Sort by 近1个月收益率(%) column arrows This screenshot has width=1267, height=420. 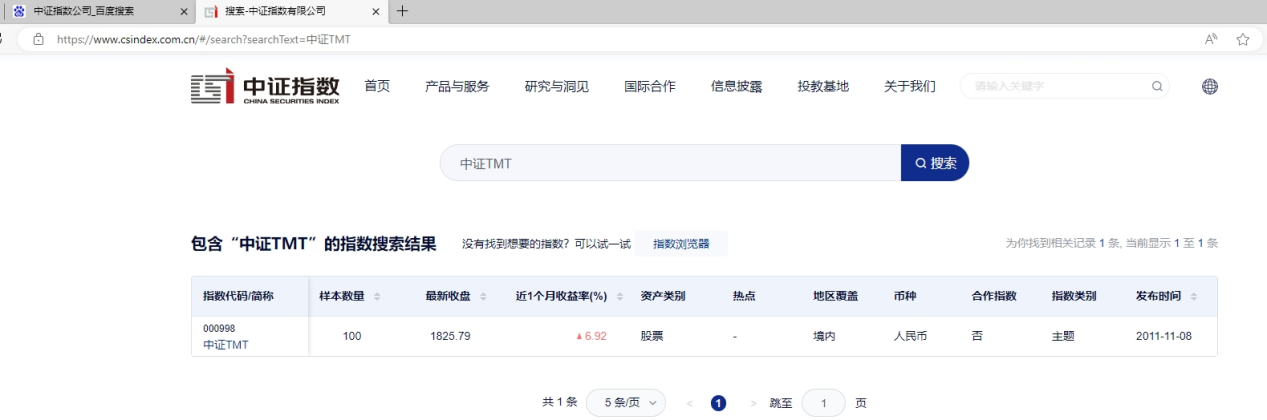pos(620,297)
